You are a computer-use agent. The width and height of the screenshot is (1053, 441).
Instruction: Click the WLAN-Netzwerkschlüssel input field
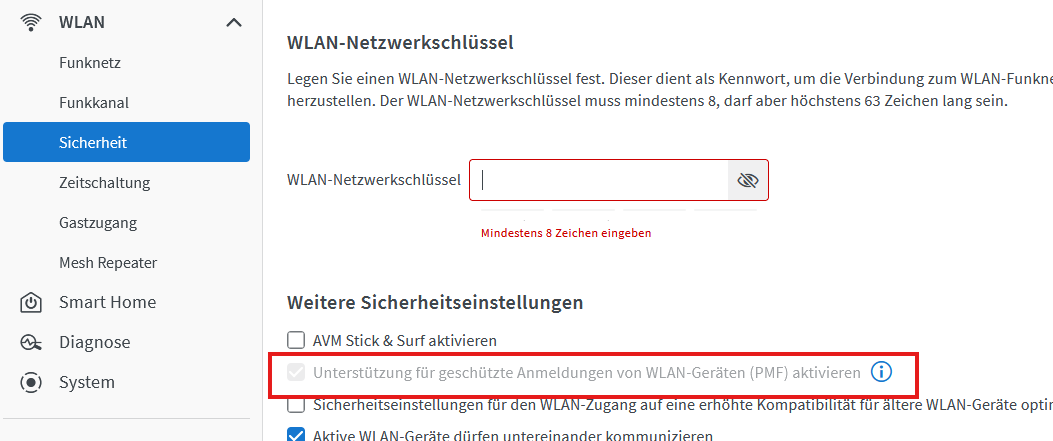(x=598, y=180)
